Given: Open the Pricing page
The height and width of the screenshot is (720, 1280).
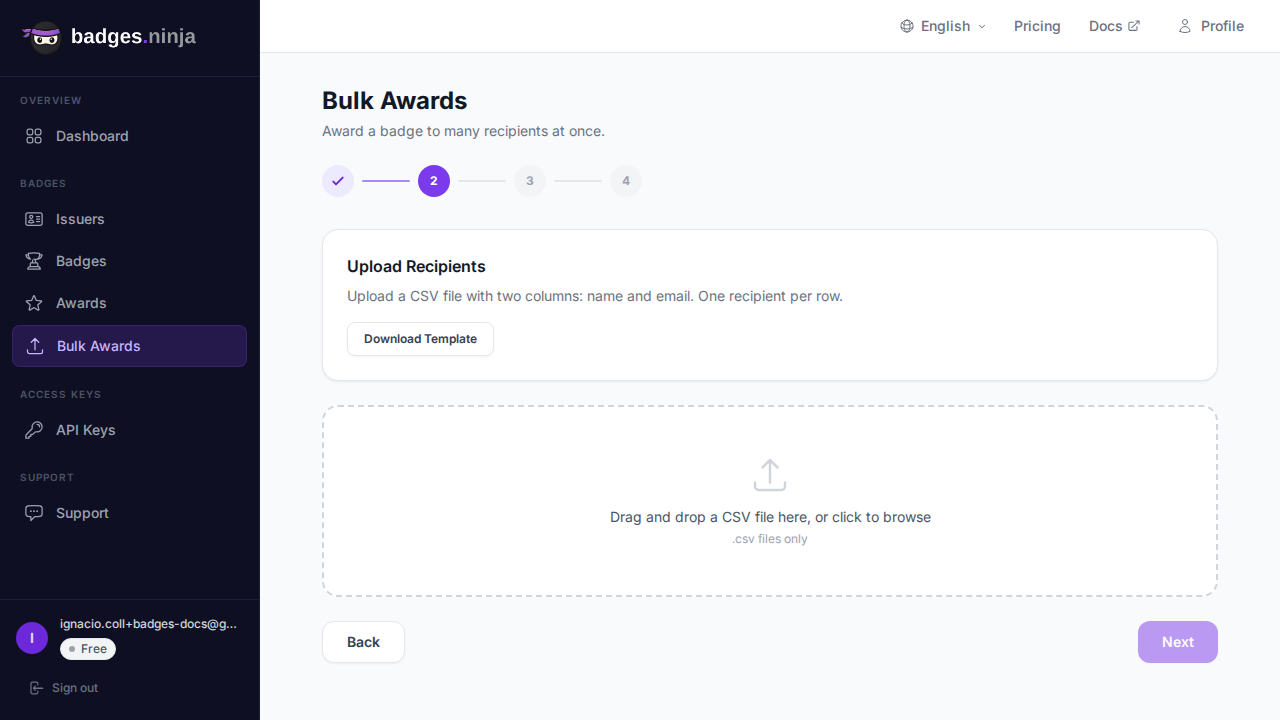Looking at the screenshot, I should (x=1037, y=26).
